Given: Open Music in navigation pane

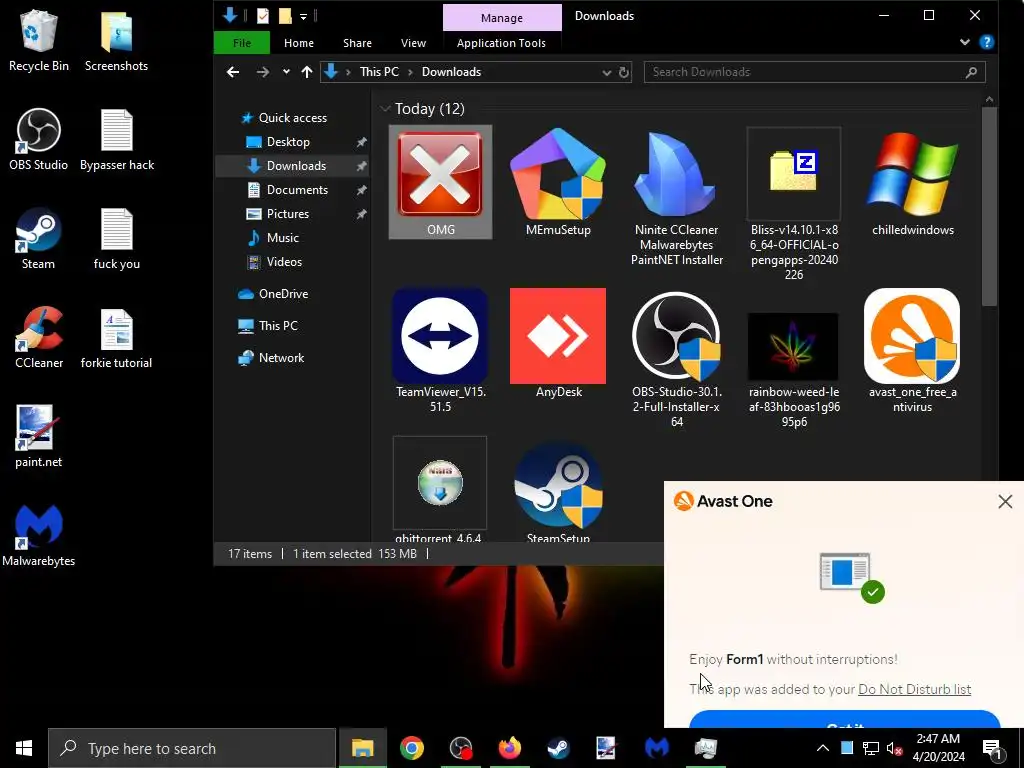Looking at the screenshot, I should click(282, 238).
